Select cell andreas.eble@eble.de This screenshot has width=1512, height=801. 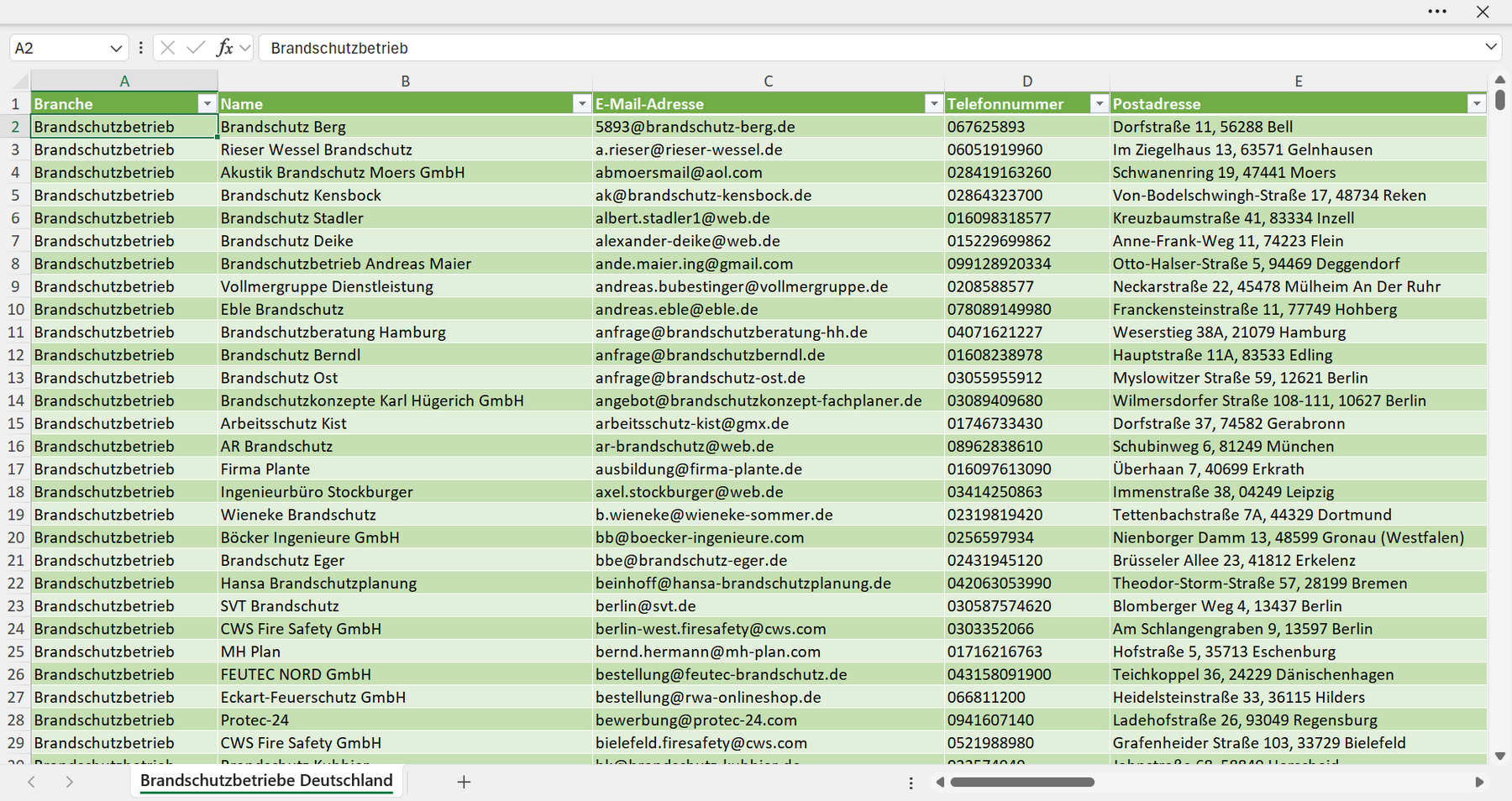tap(768, 309)
